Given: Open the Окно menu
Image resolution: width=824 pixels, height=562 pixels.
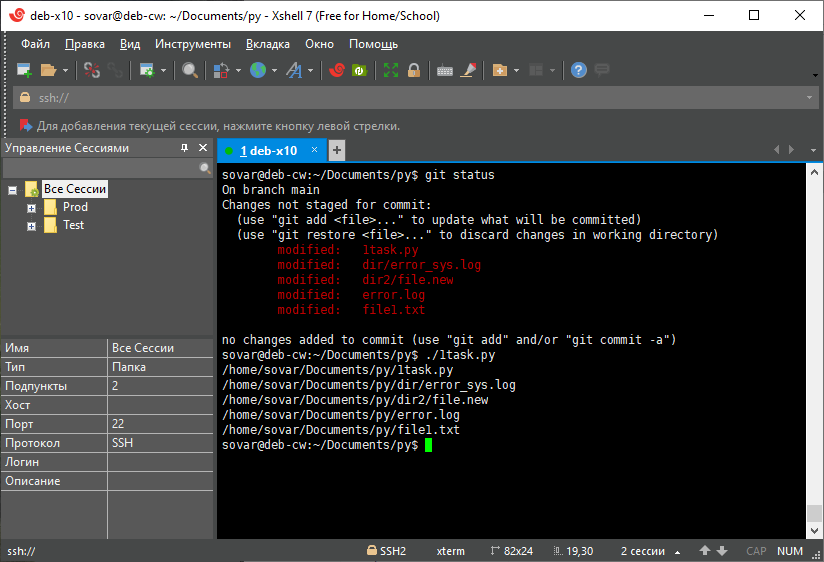Looking at the screenshot, I should click(320, 44).
